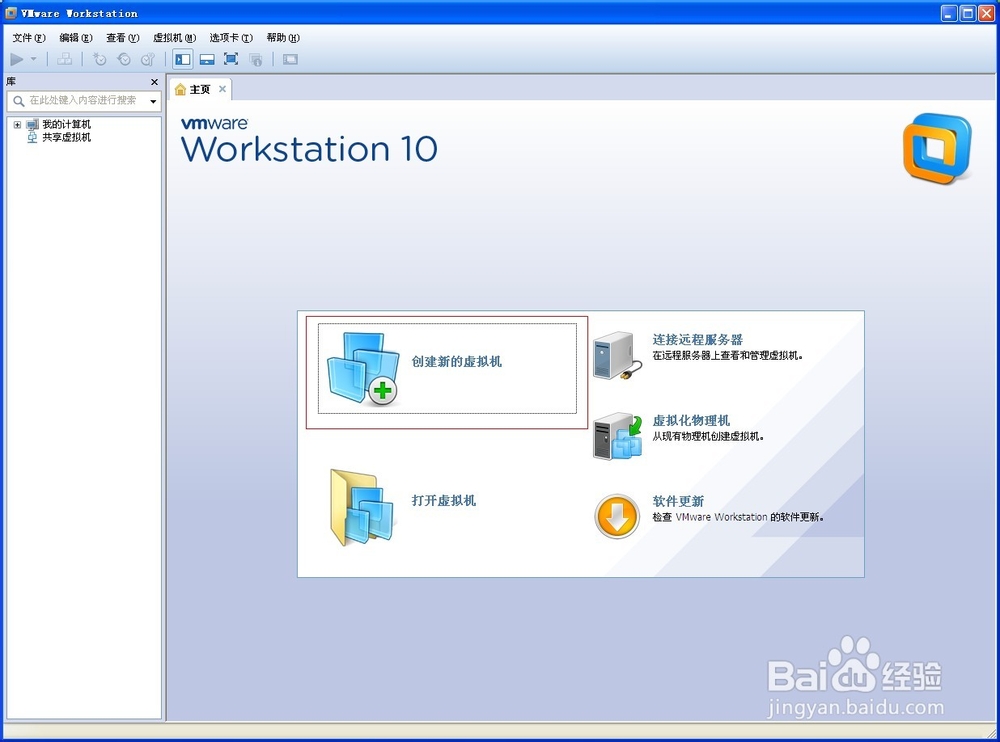The height and width of the screenshot is (742, 1000).
Task: Click the take snapshot toolbar icon
Action: pos(99,59)
